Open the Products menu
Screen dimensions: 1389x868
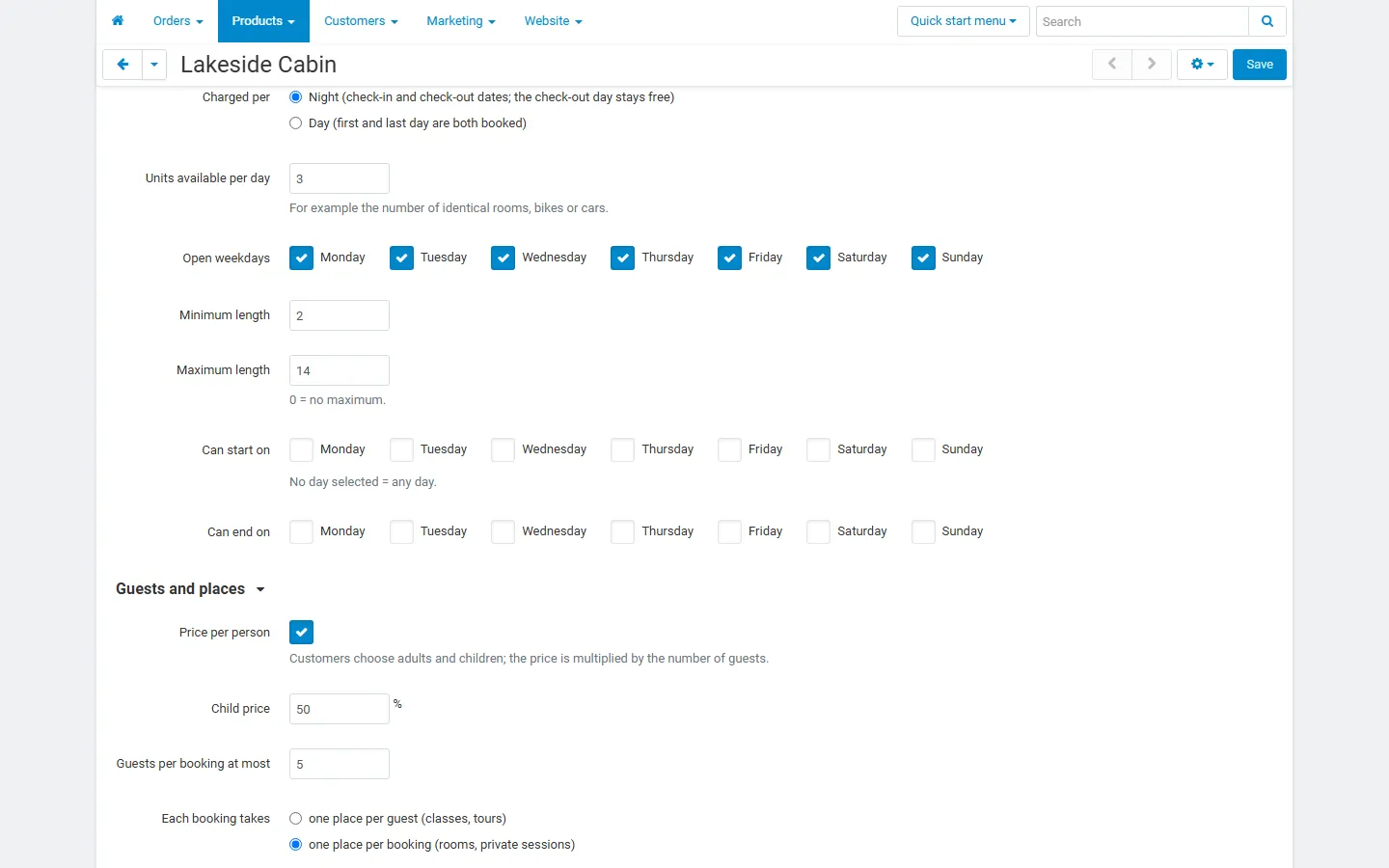pos(263,21)
